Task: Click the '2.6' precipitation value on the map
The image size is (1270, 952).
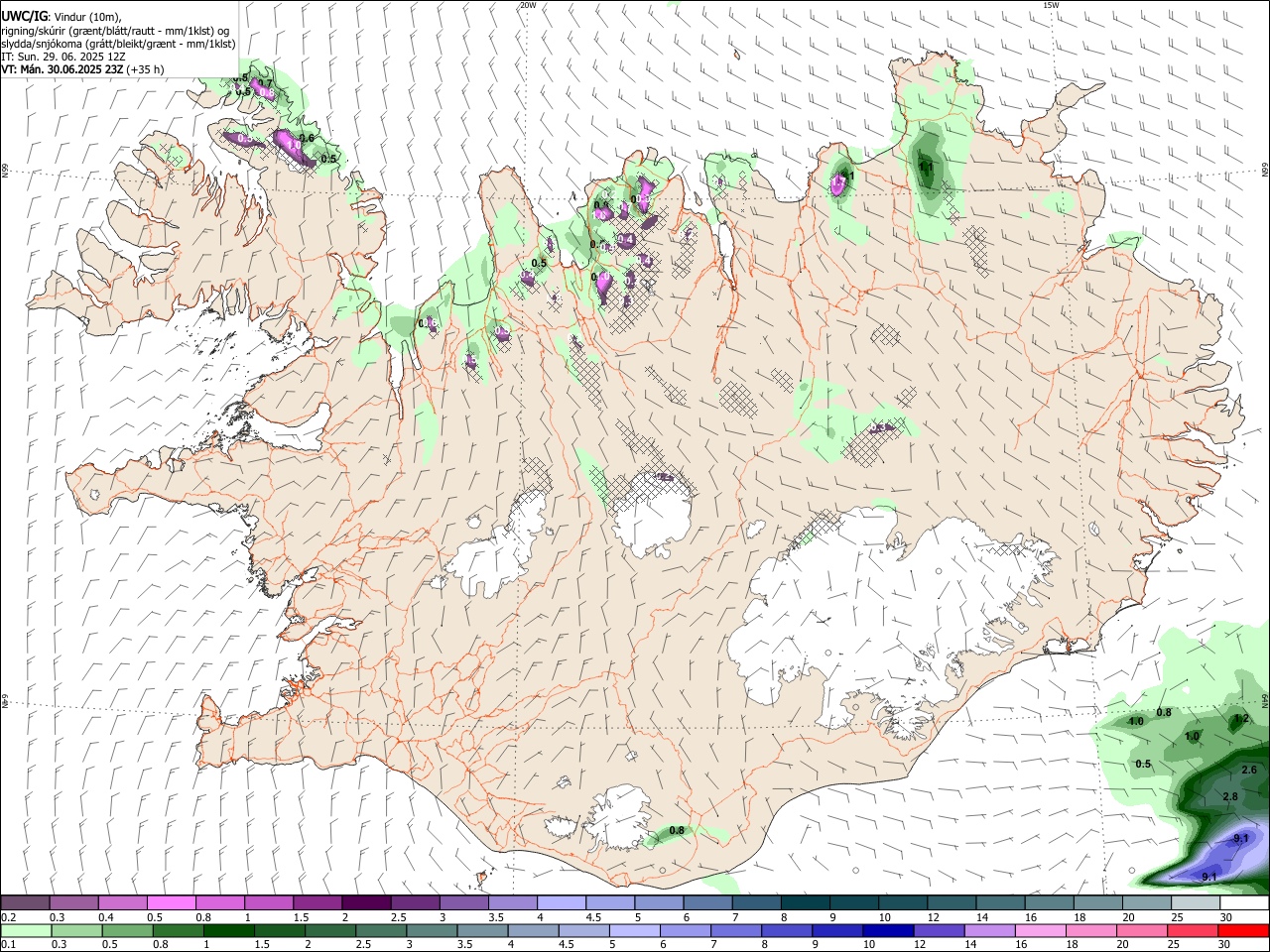Action: (x=1249, y=770)
